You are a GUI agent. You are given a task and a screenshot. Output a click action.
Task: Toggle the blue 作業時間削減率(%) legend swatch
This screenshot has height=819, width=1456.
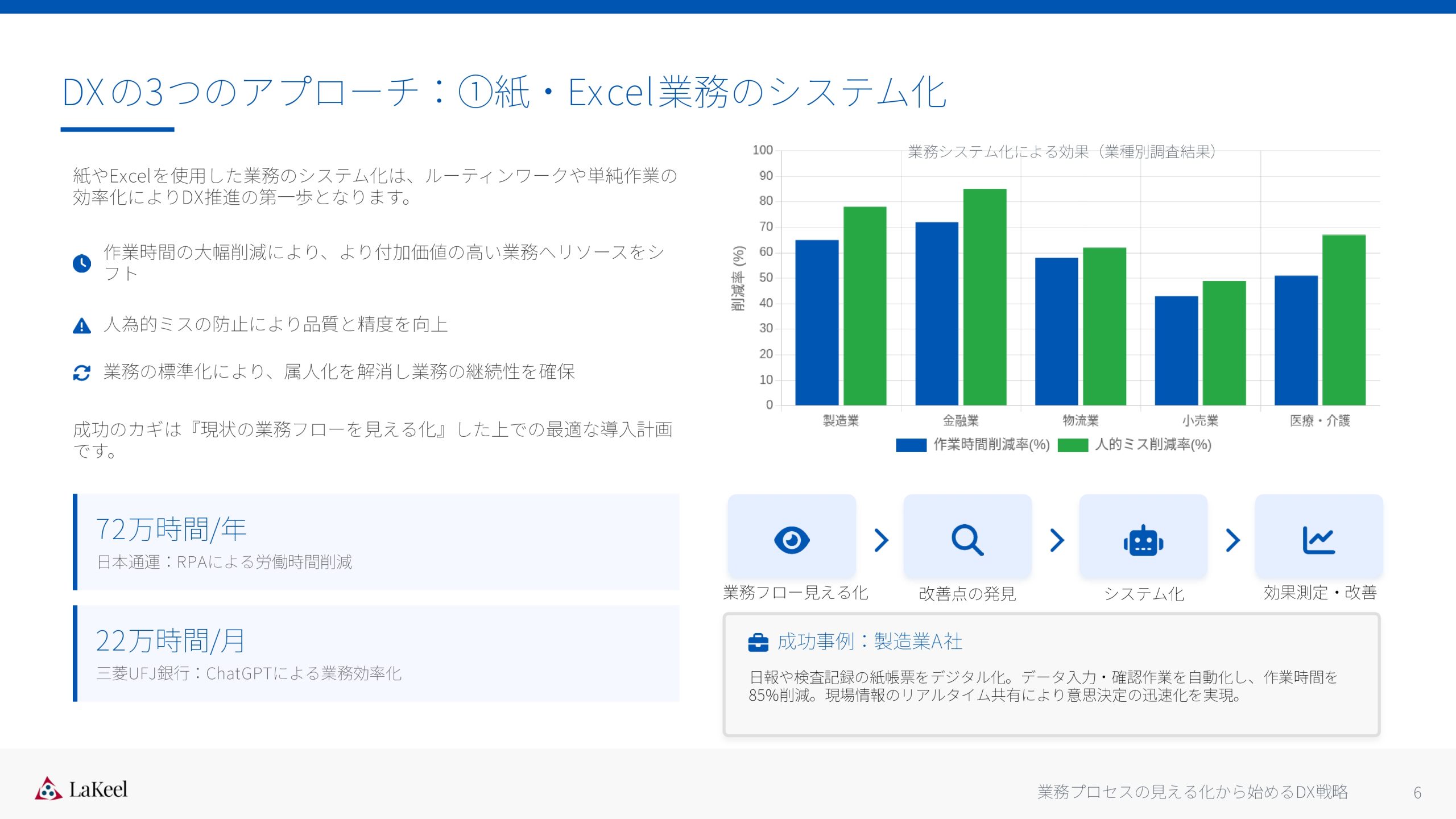click(x=911, y=445)
